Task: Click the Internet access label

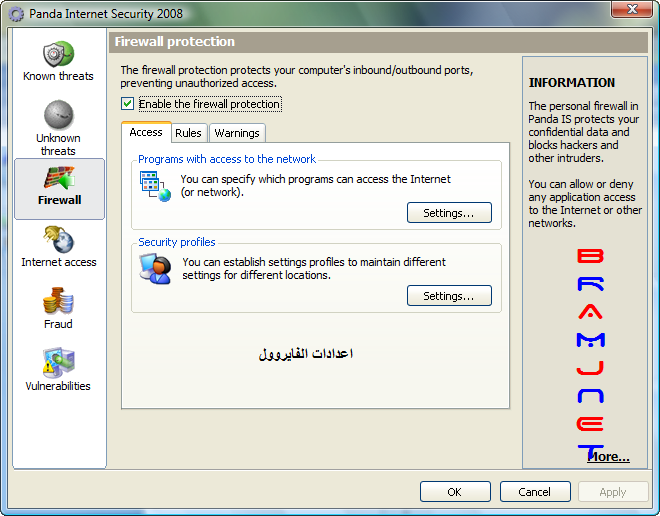Action: coord(59,262)
